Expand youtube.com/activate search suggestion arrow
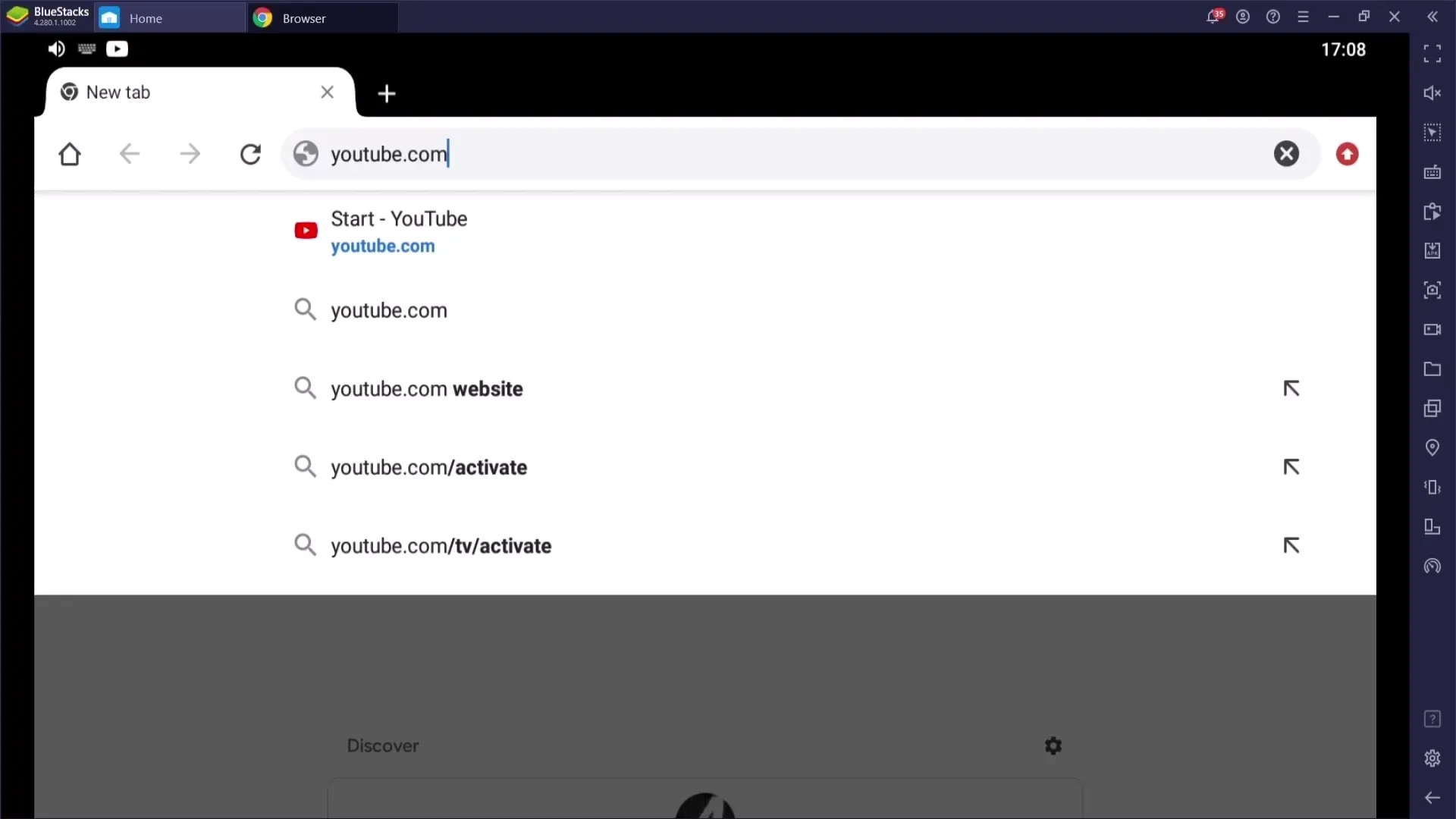The image size is (1456, 819). pyautogui.click(x=1291, y=467)
